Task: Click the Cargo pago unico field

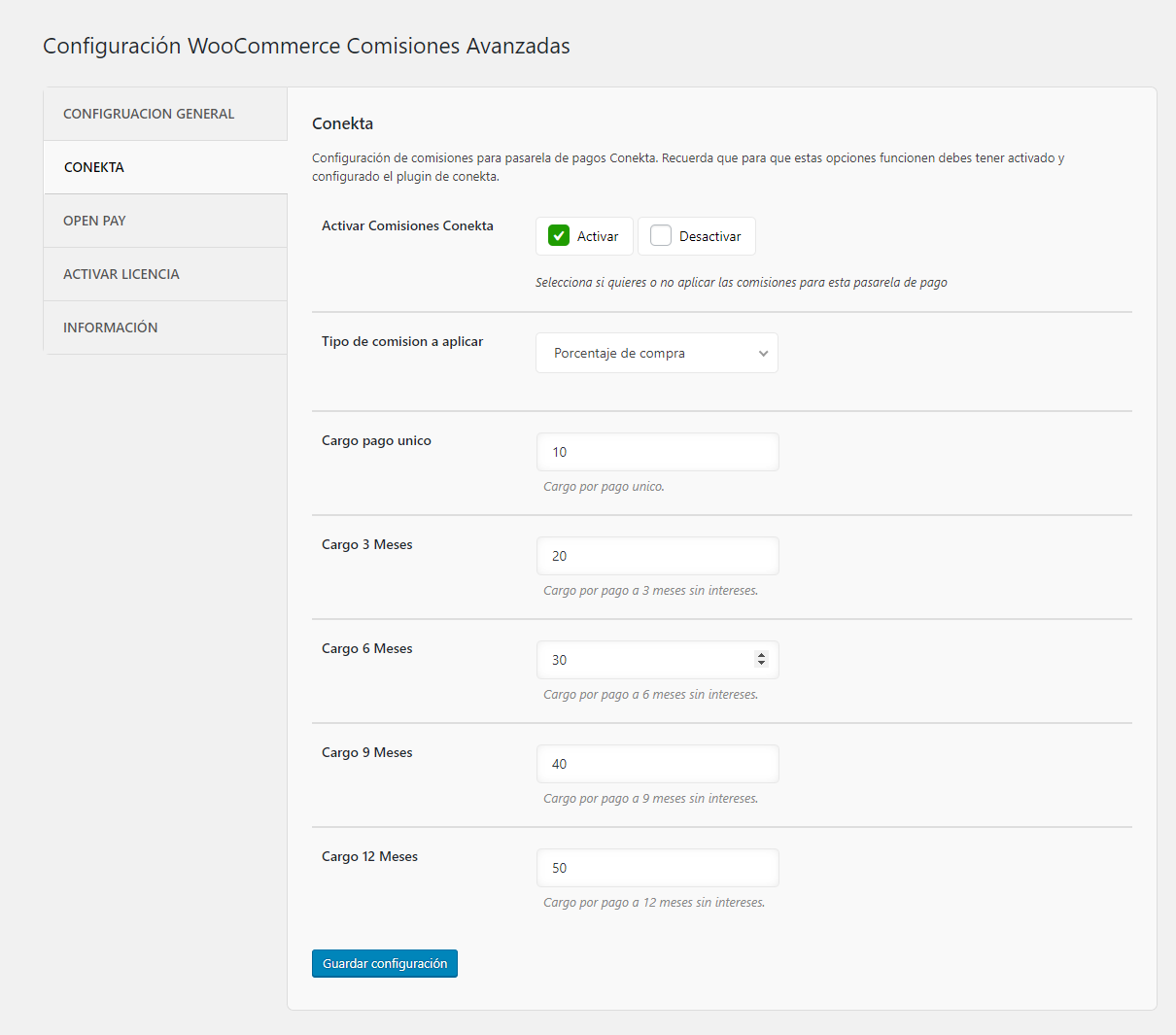Action: pos(657,452)
